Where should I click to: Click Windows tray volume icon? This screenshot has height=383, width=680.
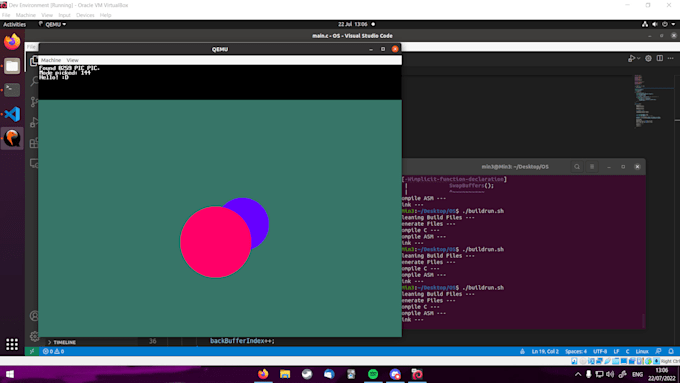coord(610,374)
